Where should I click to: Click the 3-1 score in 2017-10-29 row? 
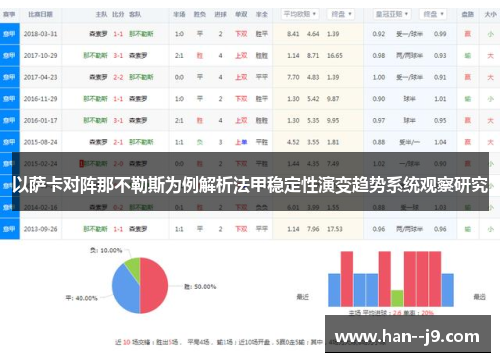coord(118,56)
